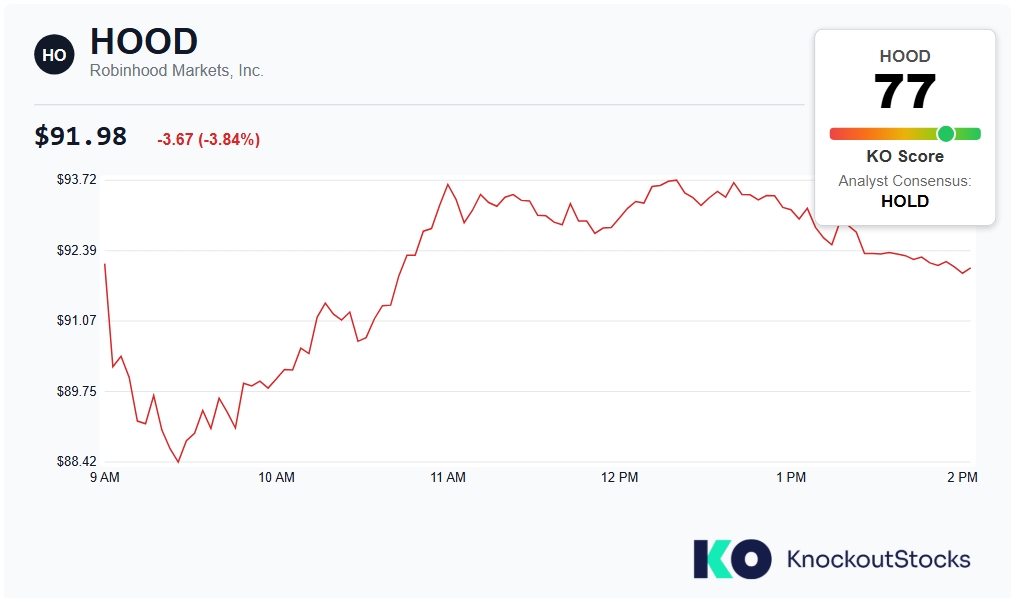Click the -3.67 (-3.84%) price change
1016x598 pixels.
[x=208, y=139]
